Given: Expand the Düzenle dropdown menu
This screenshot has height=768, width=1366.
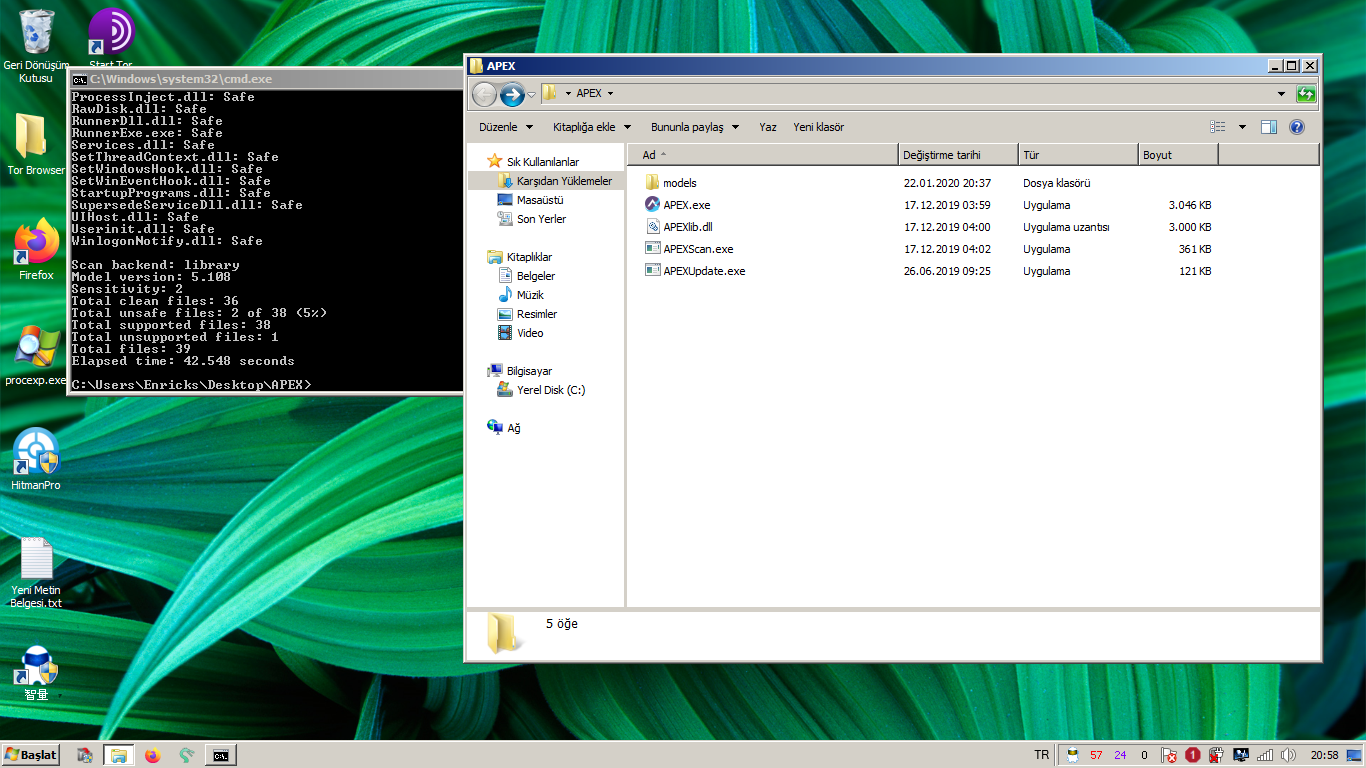Looking at the screenshot, I should click(504, 127).
